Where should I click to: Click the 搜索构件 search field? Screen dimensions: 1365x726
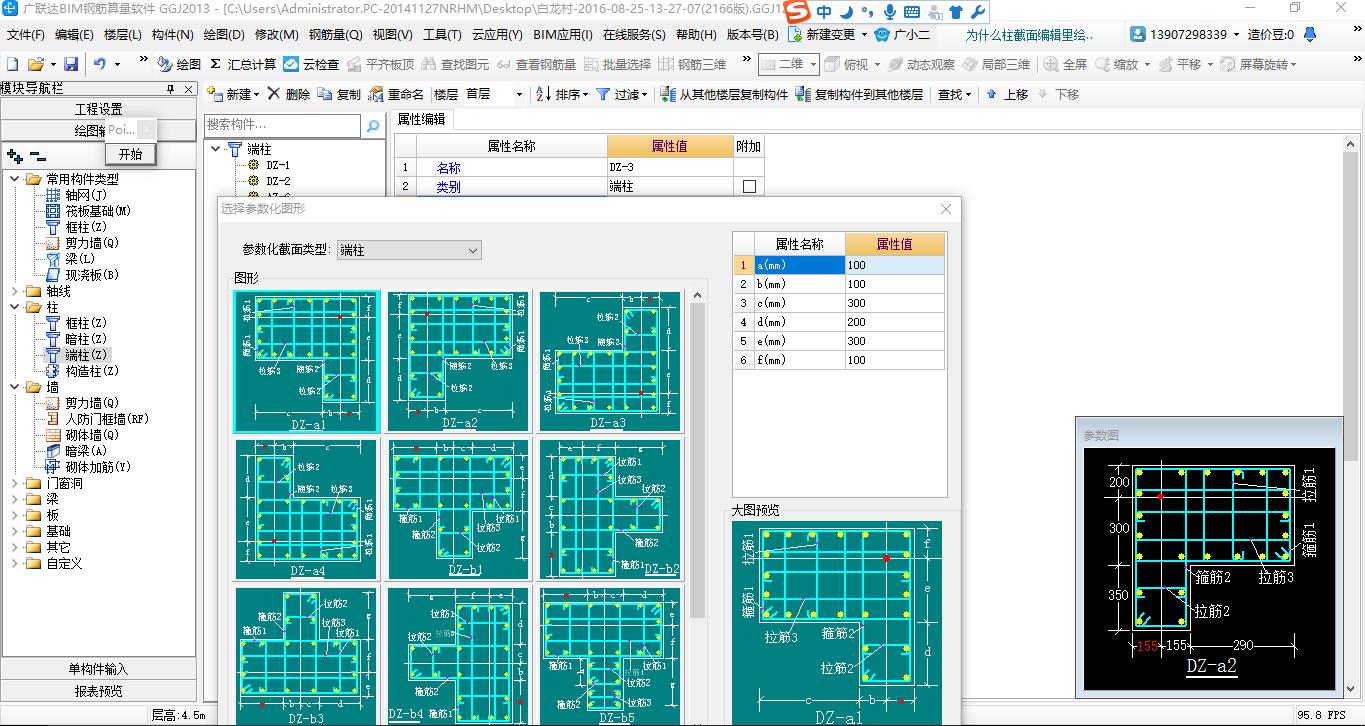tap(283, 125)
